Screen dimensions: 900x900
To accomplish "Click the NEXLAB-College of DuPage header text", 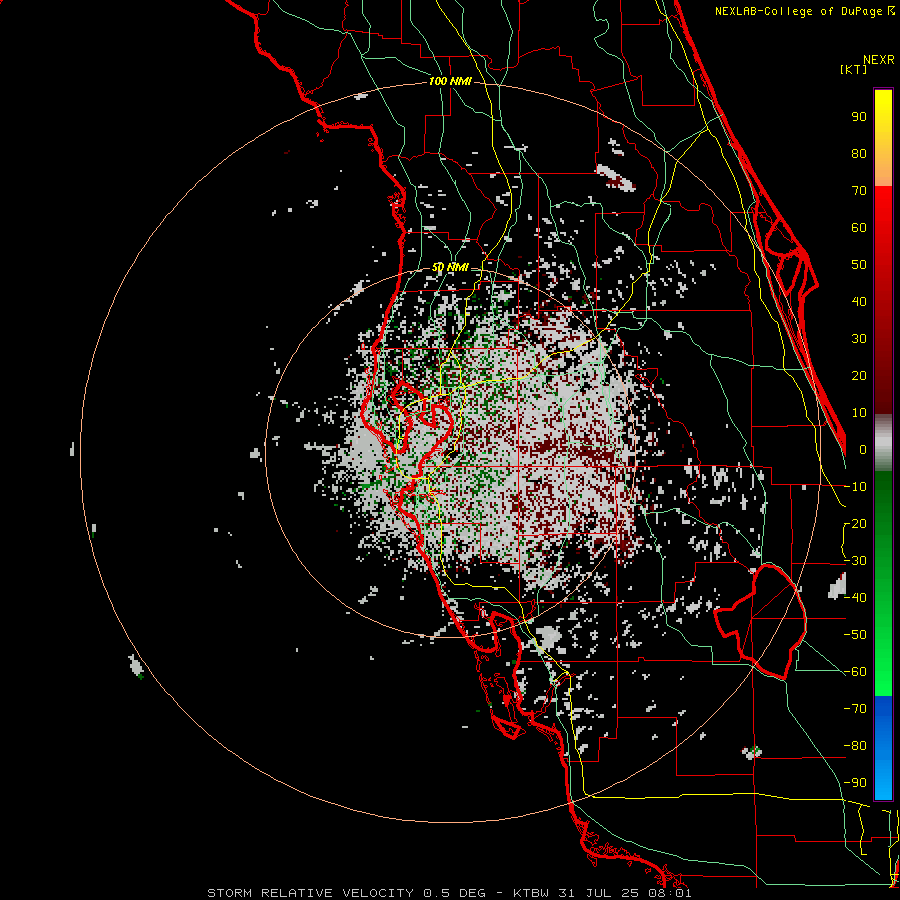I will click(804, 11).
